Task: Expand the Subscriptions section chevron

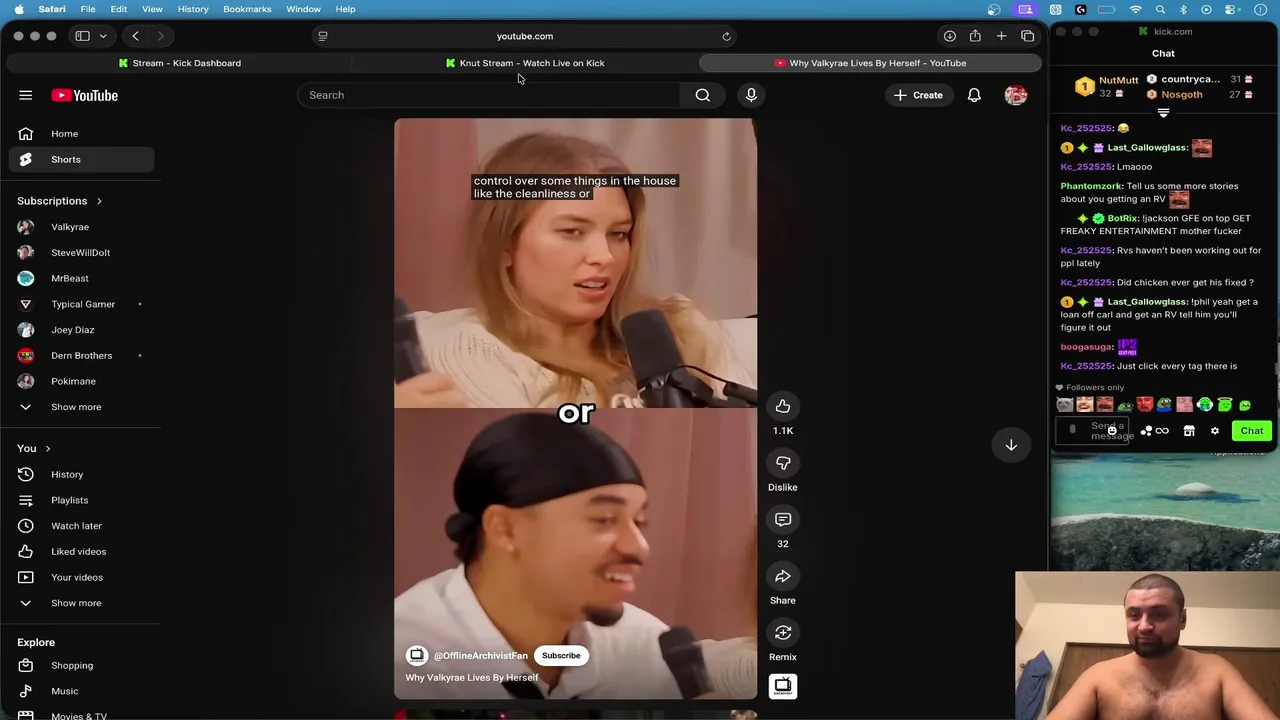Action: click(99, 201)
